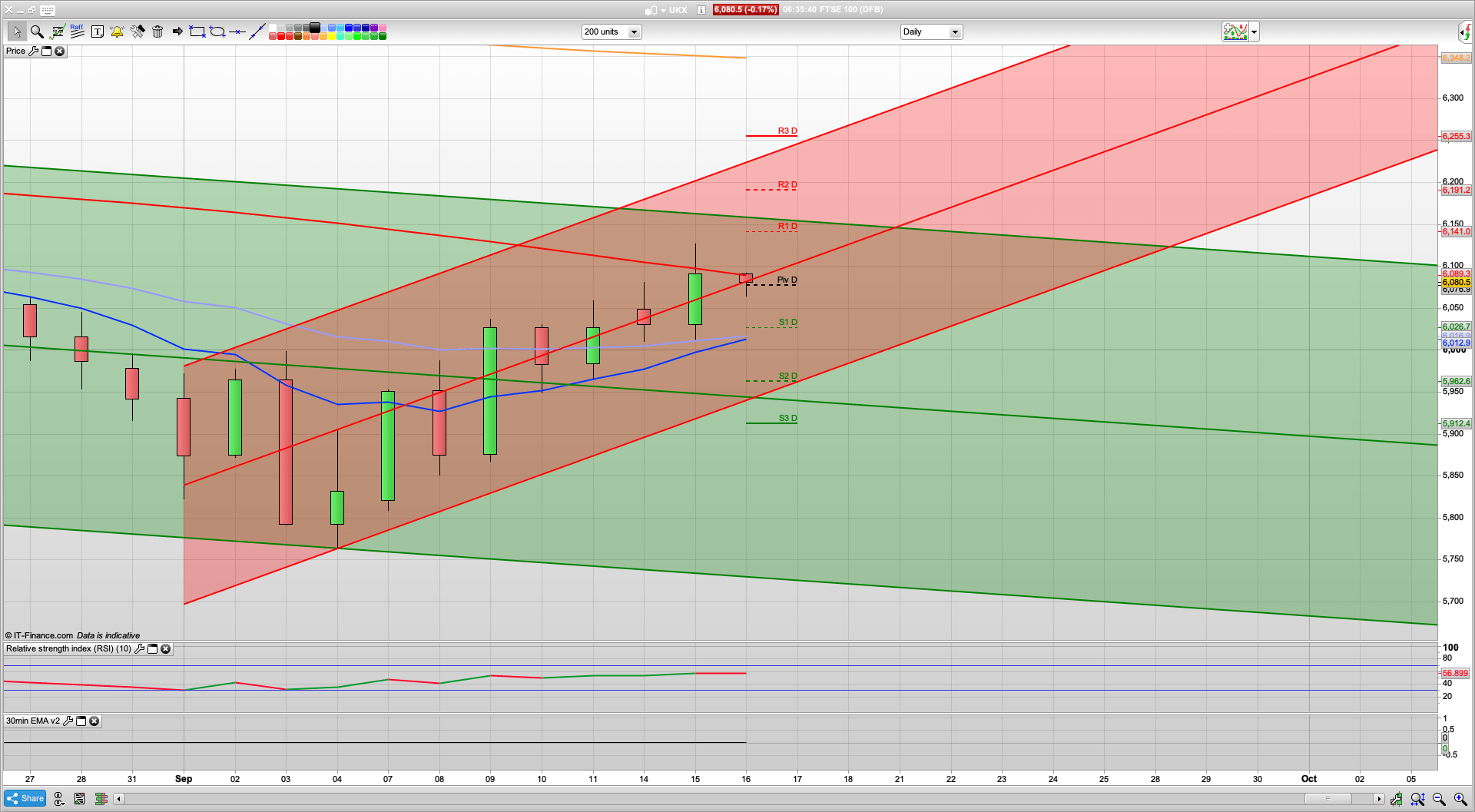Click the horizontal scrollbar left arrow

[119, 799]
